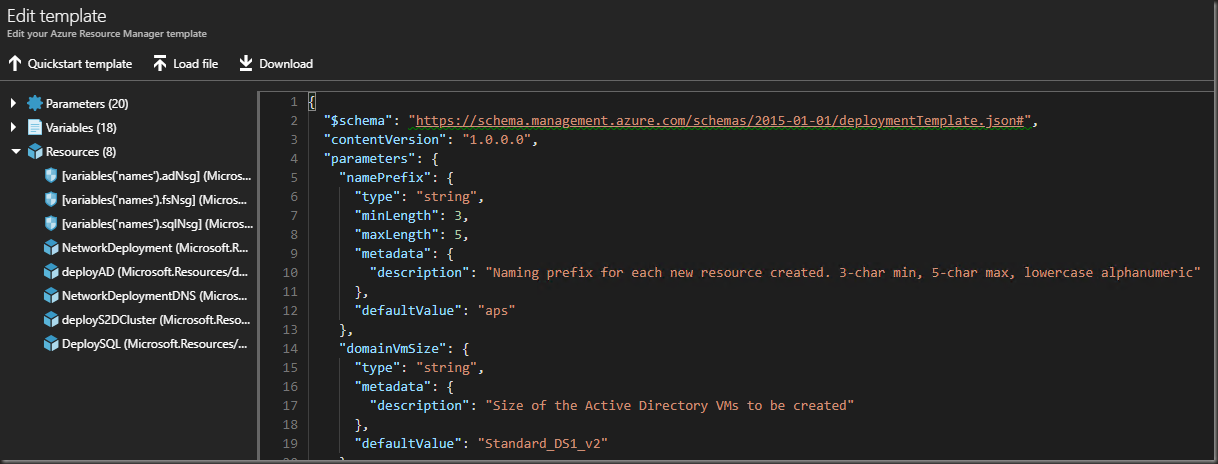Viewport: 1218px width, 464px height.
Task: Select the NetworkDeployment resource item
Action: pyautogui.click(x=156, y=247)
